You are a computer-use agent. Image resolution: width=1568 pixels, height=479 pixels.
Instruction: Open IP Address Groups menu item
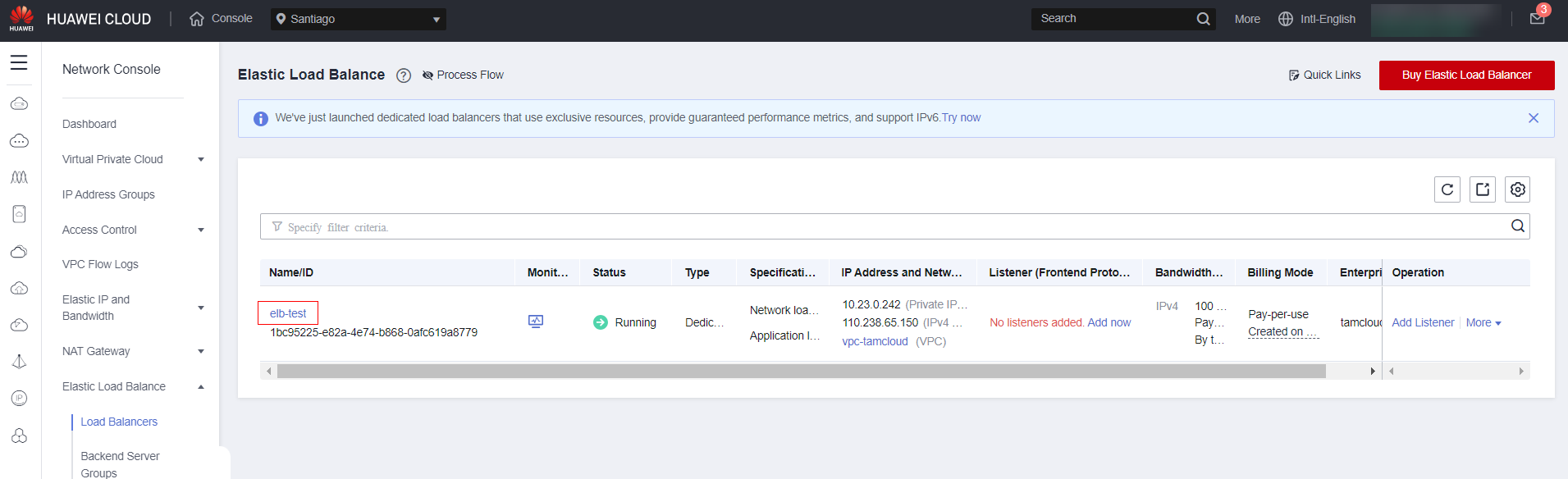(x=108, y=194)
